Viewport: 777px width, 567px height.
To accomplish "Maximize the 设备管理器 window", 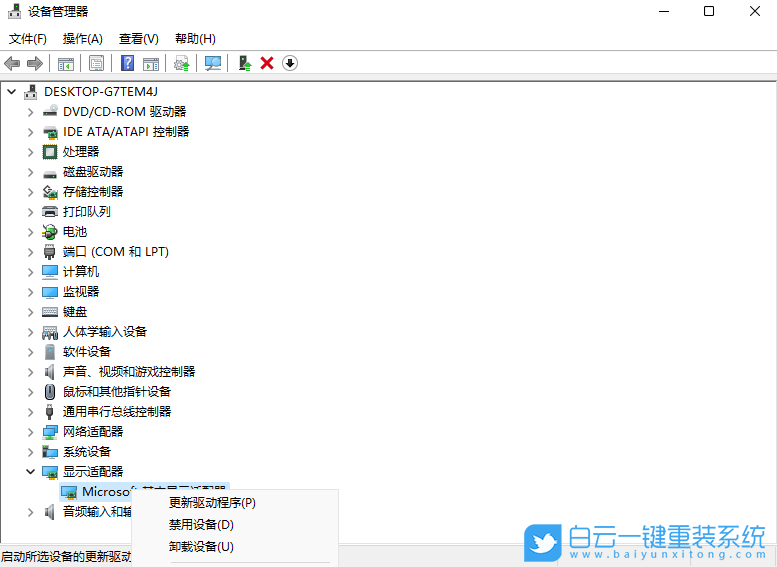I will pyautogui.click(x=709, y=11).
